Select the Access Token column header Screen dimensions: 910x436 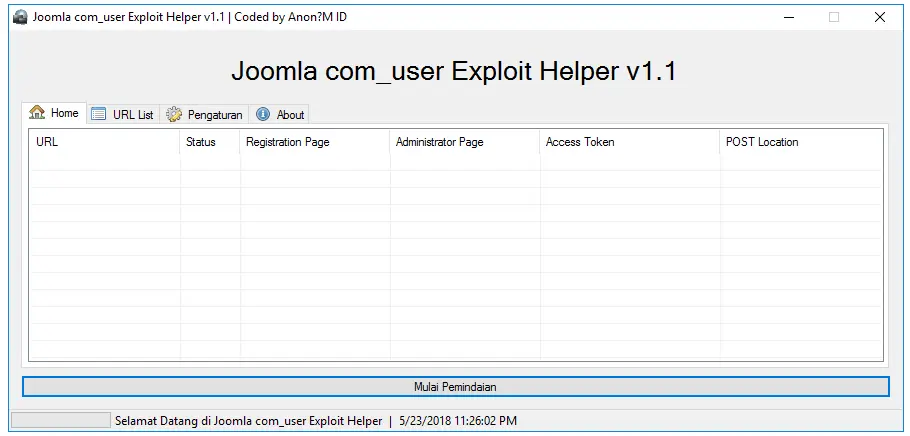point(630,142)
